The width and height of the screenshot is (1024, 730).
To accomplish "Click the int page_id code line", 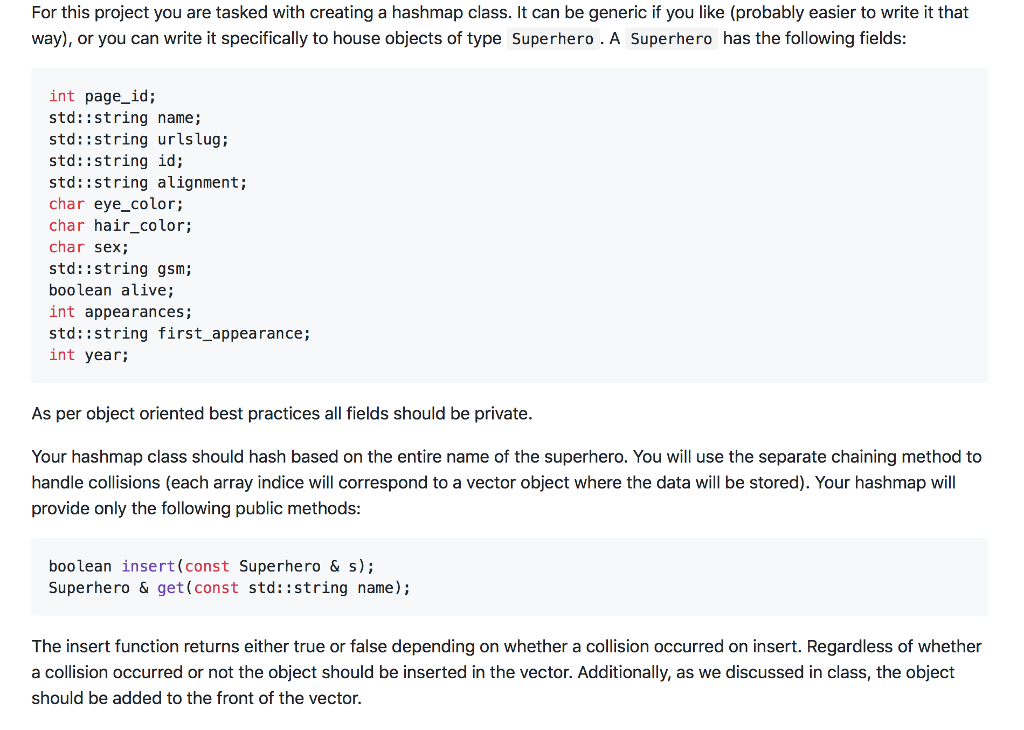I will click(103, 97).
